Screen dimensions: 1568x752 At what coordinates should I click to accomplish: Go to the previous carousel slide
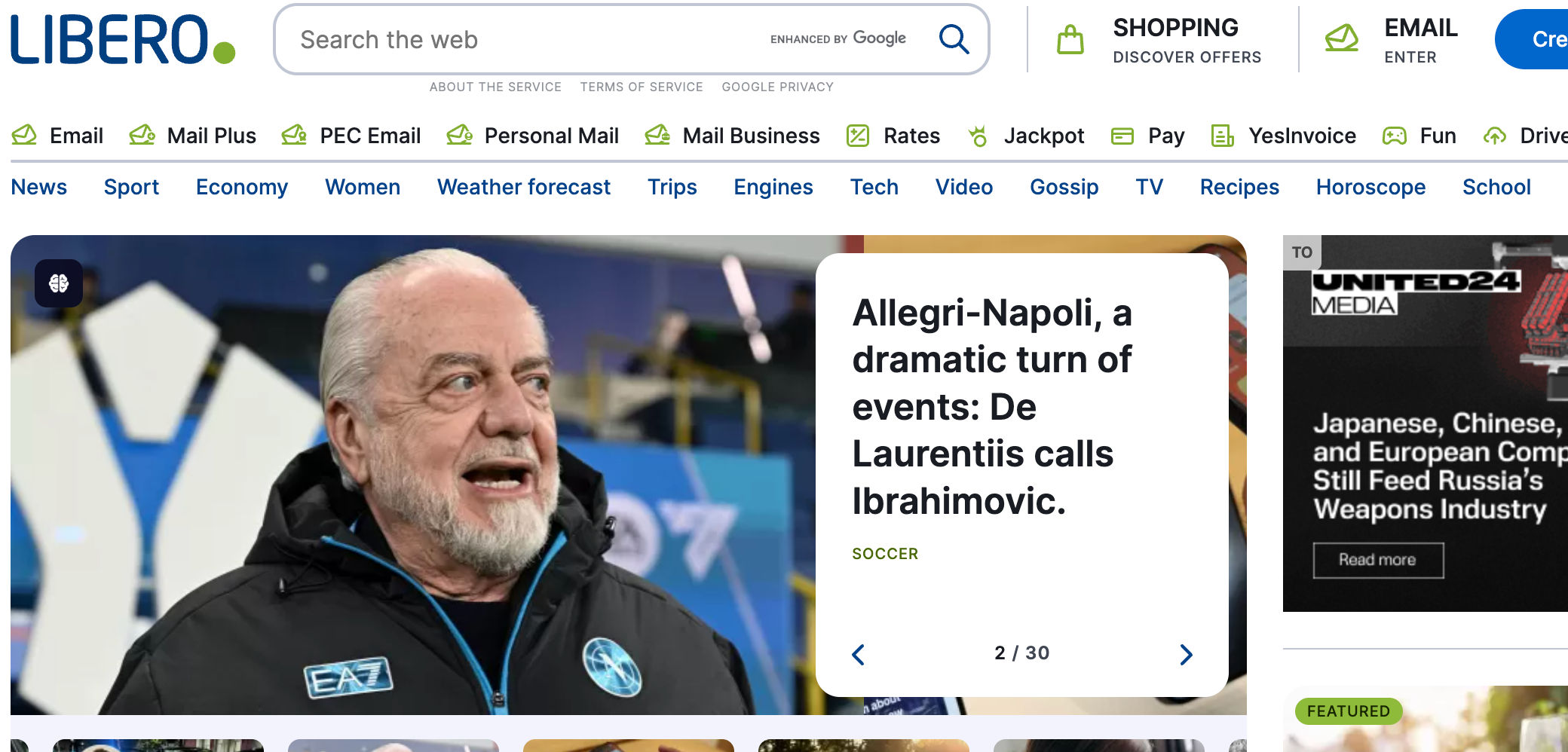pos(858,654)
